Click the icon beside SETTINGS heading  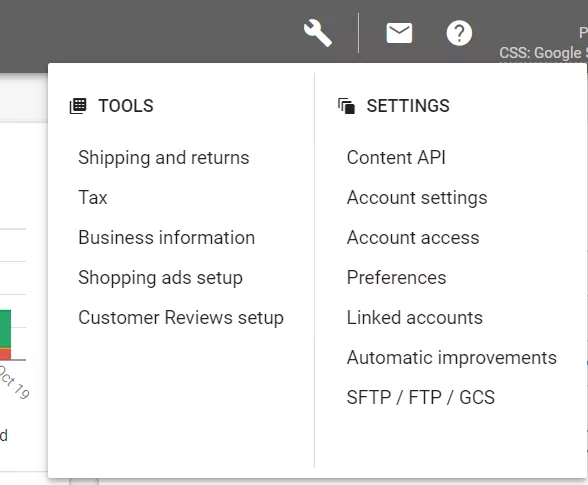pyautogui.click(x=346, y=106)
